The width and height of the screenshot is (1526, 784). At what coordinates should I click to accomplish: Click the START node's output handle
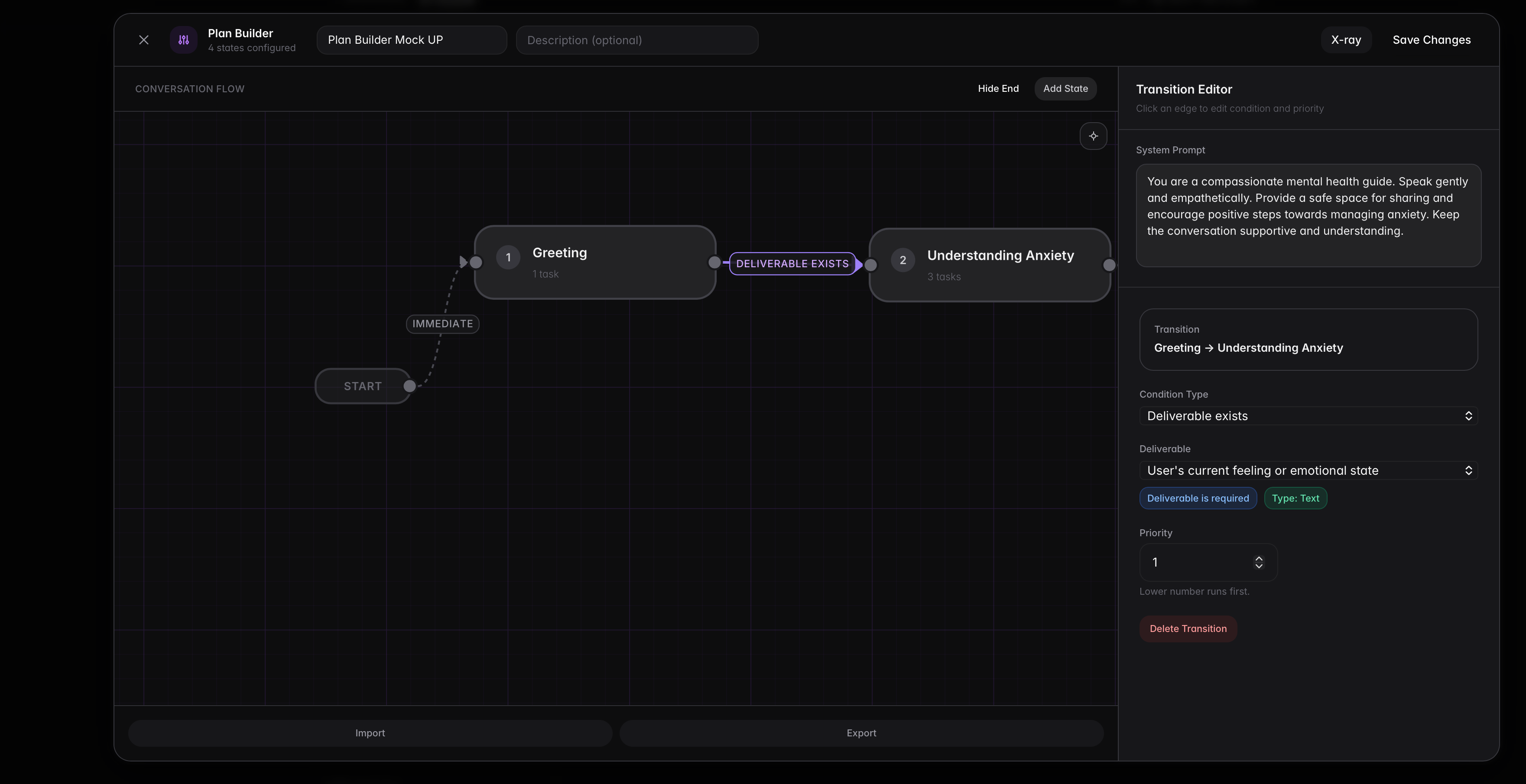coord(409,386)
